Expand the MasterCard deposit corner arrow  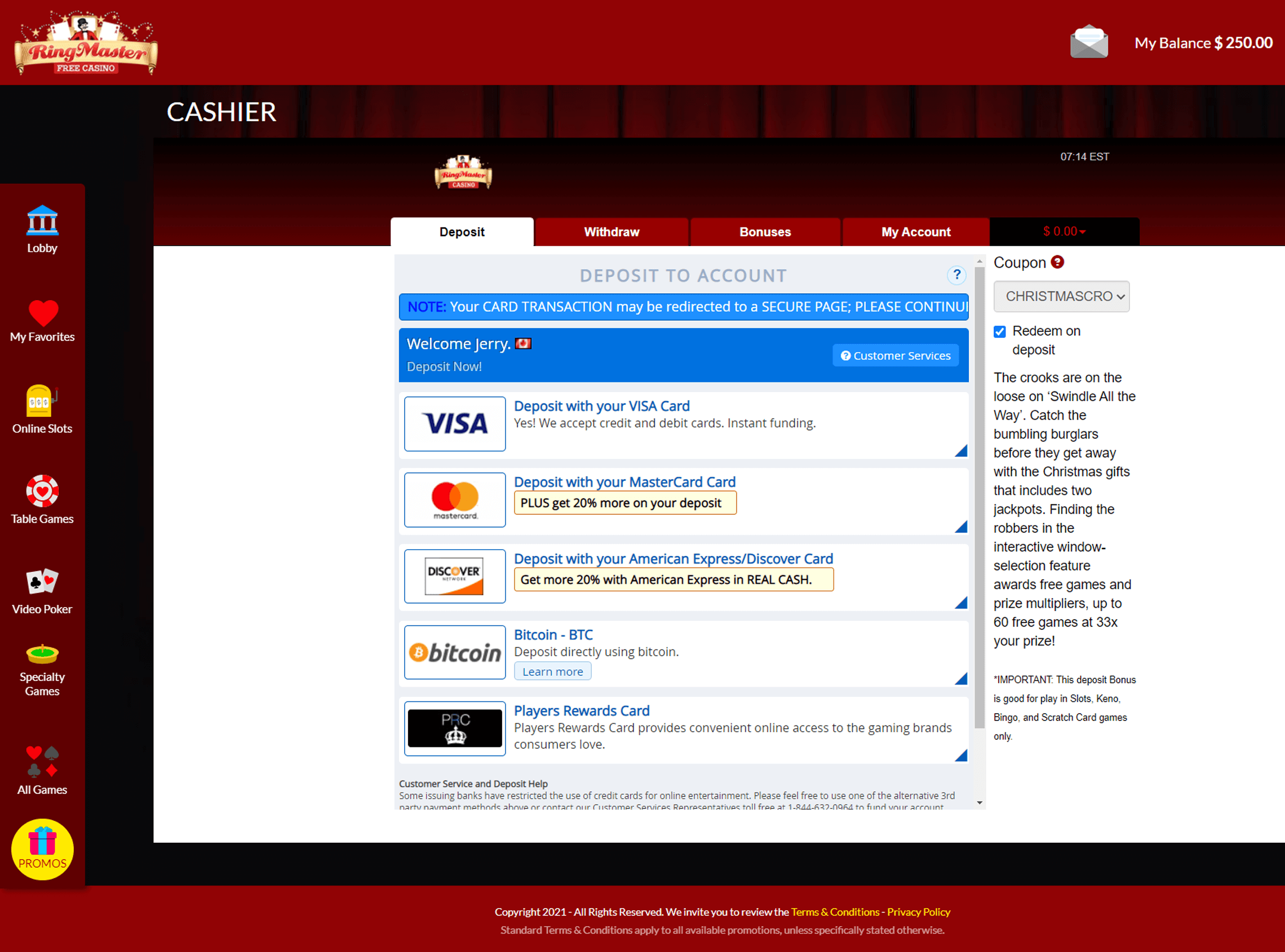(x=961, y=527)
